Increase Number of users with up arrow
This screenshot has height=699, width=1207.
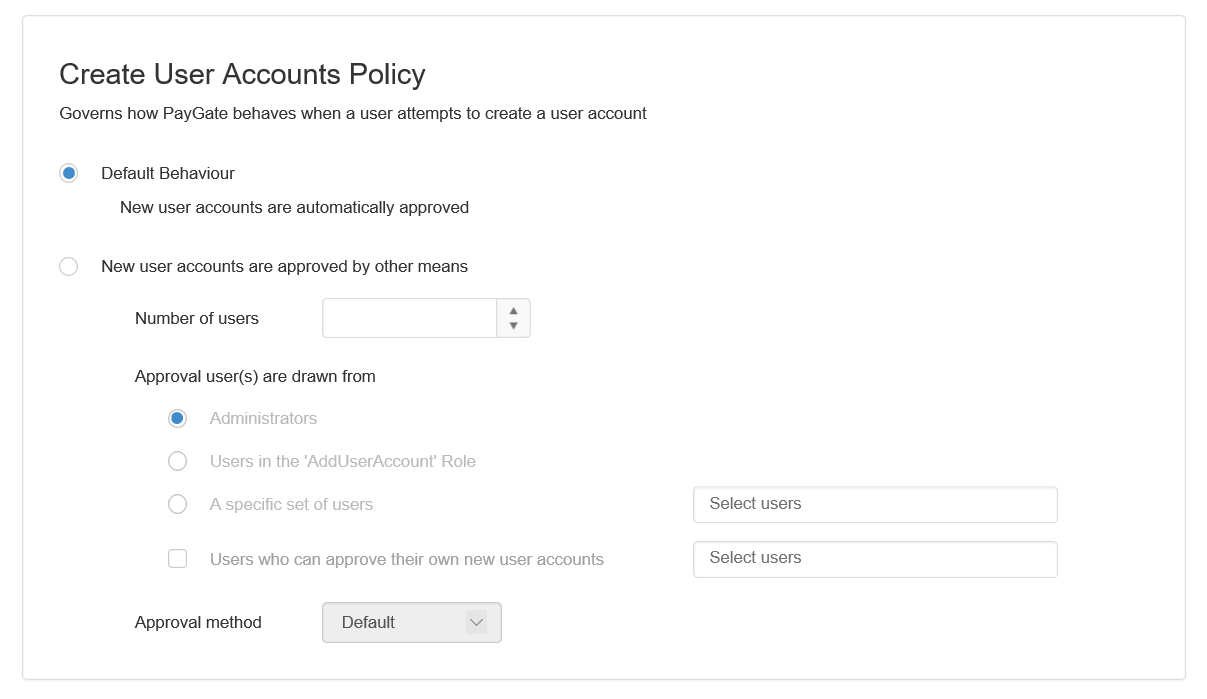[x=513, y=311]
